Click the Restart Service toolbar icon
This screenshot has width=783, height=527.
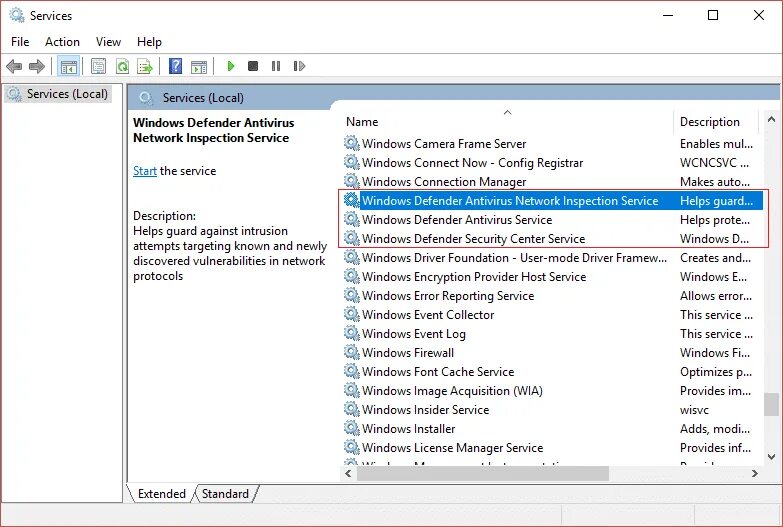pyautogui.click(x=299, y=66)
